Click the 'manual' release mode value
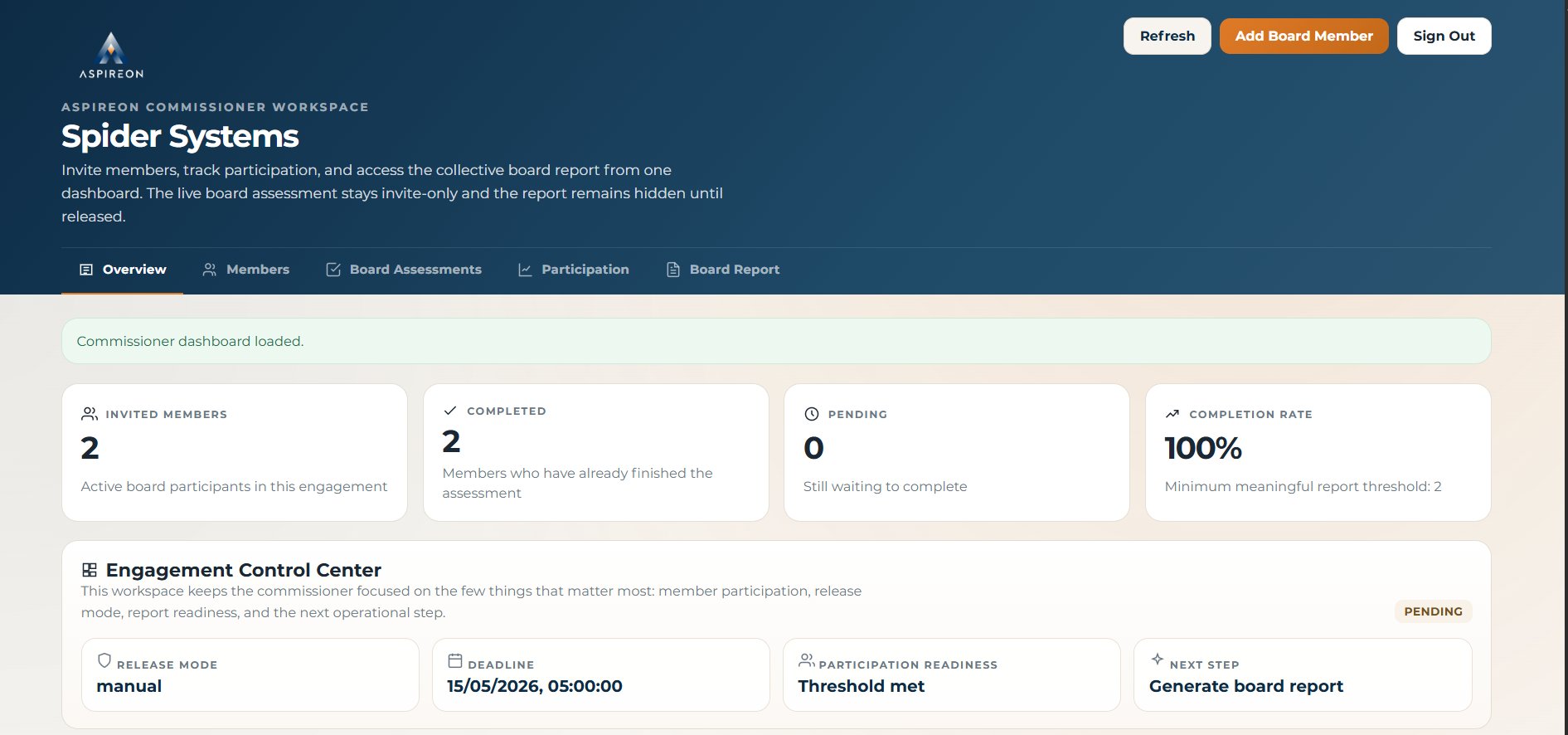 pos(129,686)
